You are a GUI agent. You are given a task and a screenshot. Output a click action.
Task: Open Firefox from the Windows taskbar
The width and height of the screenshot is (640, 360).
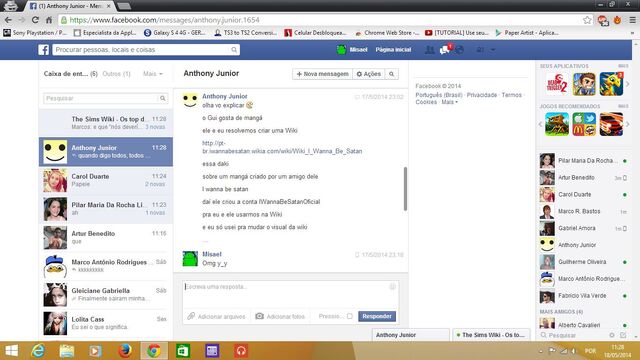(x=125, y=351)
